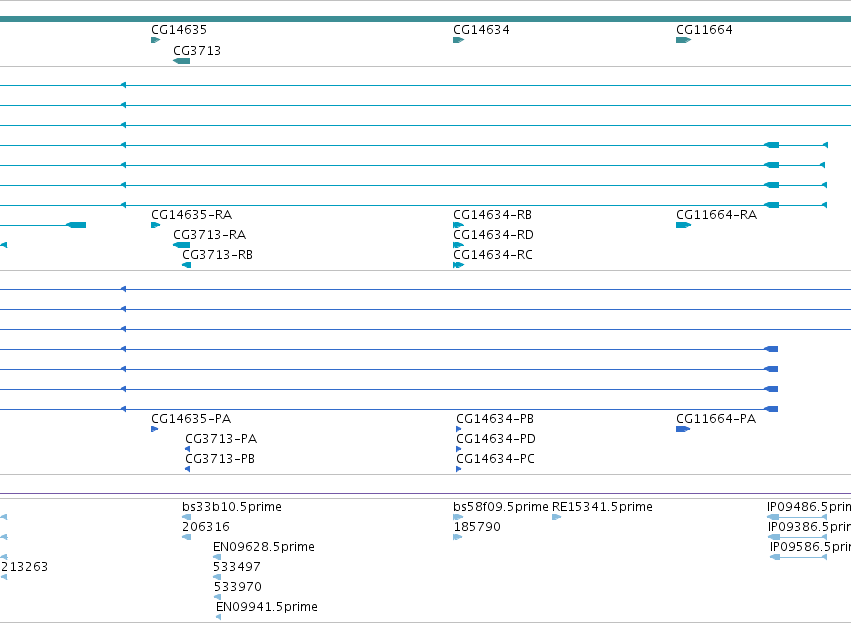Viewport: 851px width, 623px height.
Task: Click the 533970 feature label
Action: coord(238,587)
